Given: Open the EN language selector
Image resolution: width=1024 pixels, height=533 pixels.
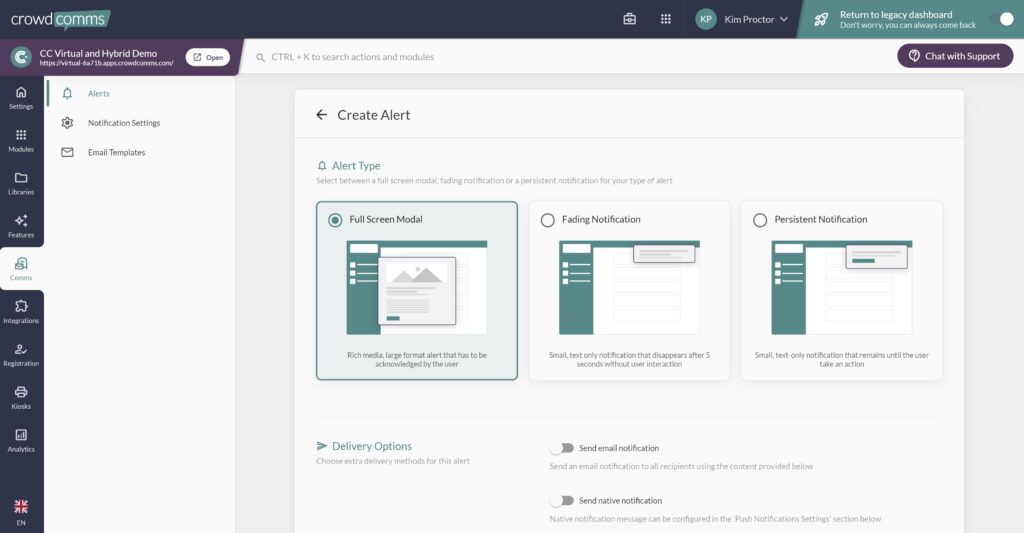Looking at the screenshot, I should 21,512.
